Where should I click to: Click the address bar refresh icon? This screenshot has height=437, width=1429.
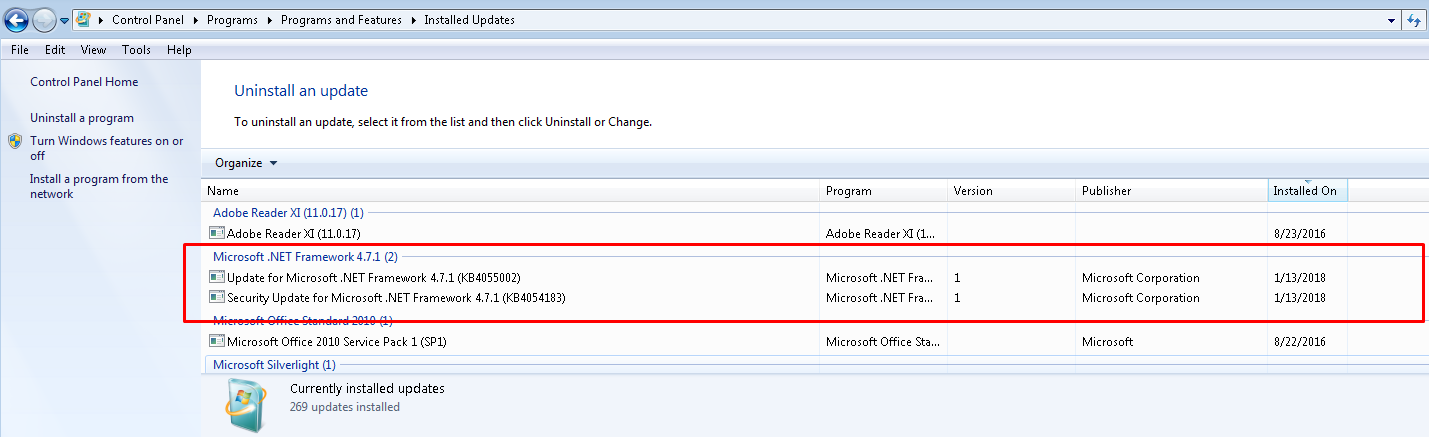tap(1414, 20)
